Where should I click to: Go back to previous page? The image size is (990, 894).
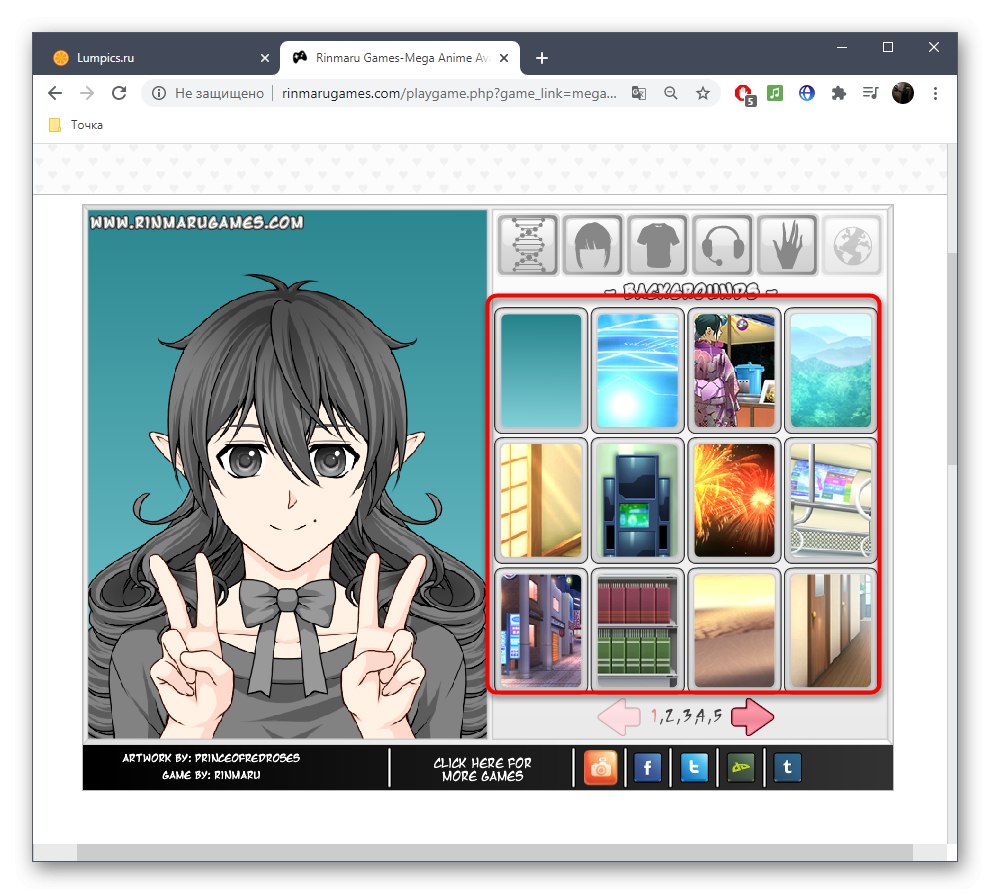coord(55,93)
